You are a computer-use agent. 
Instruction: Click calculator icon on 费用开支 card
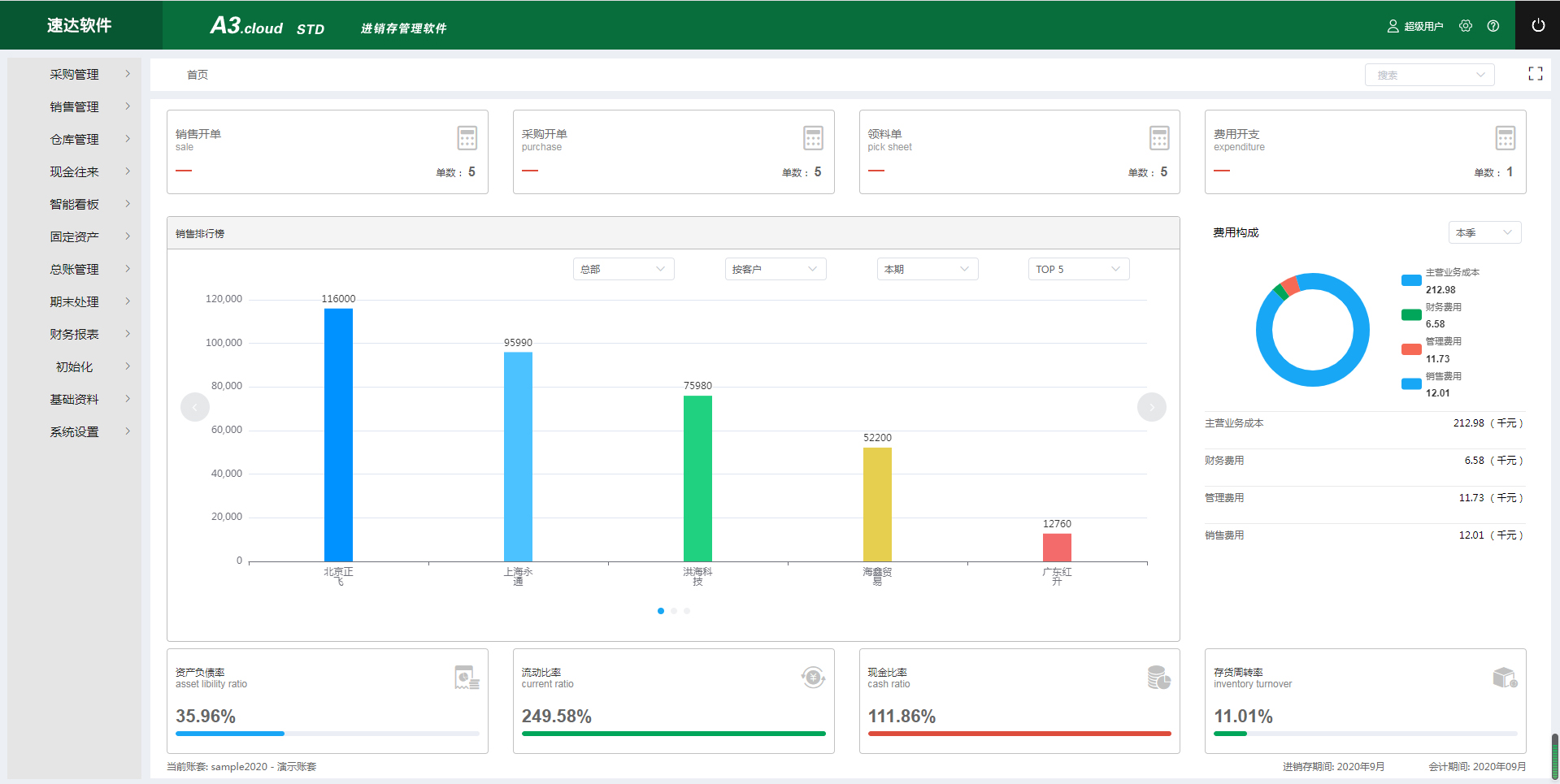(1505, 138)
